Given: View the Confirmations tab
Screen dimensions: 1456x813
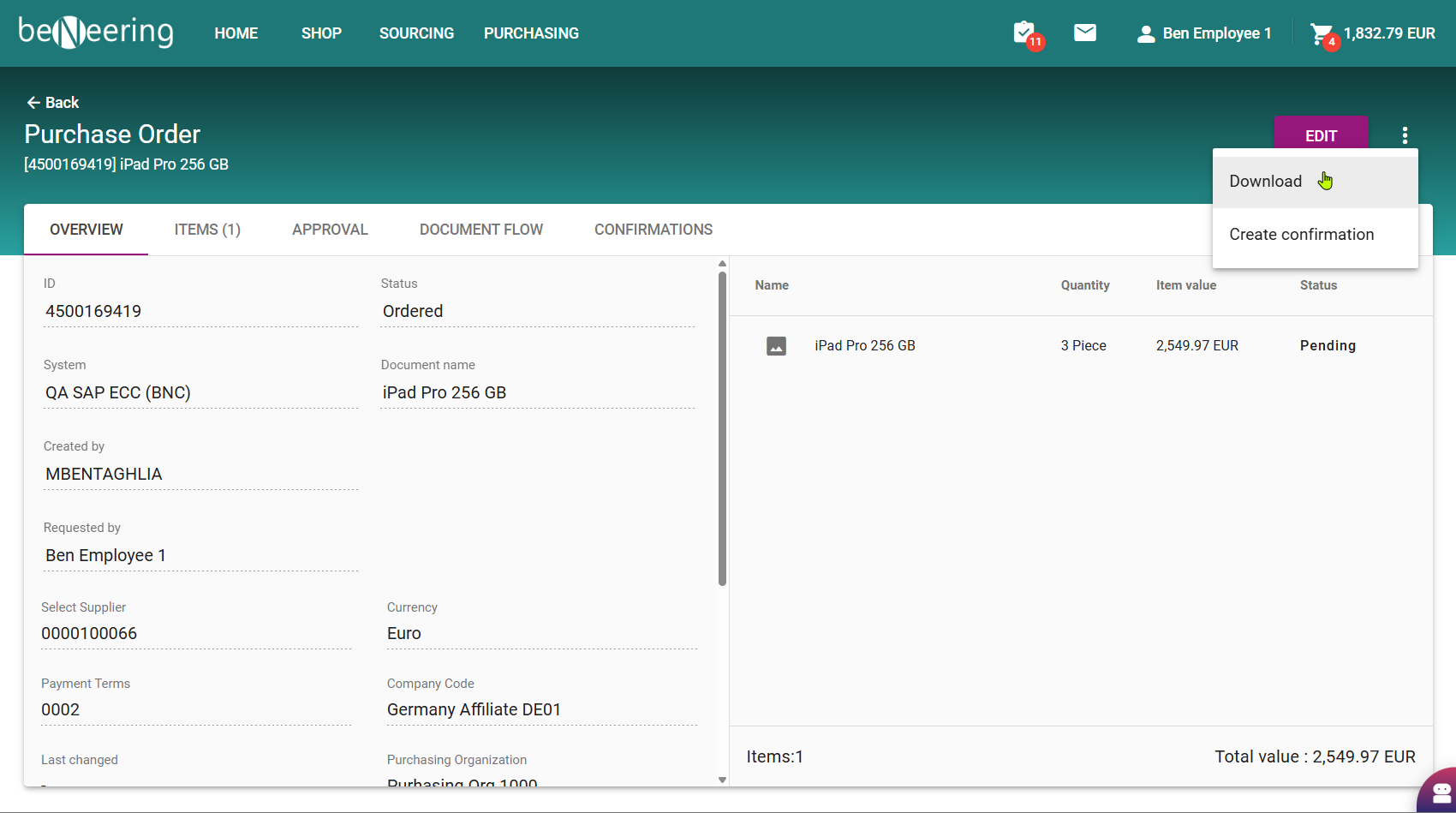Looking at the screenshot, I should click(653, 230).
